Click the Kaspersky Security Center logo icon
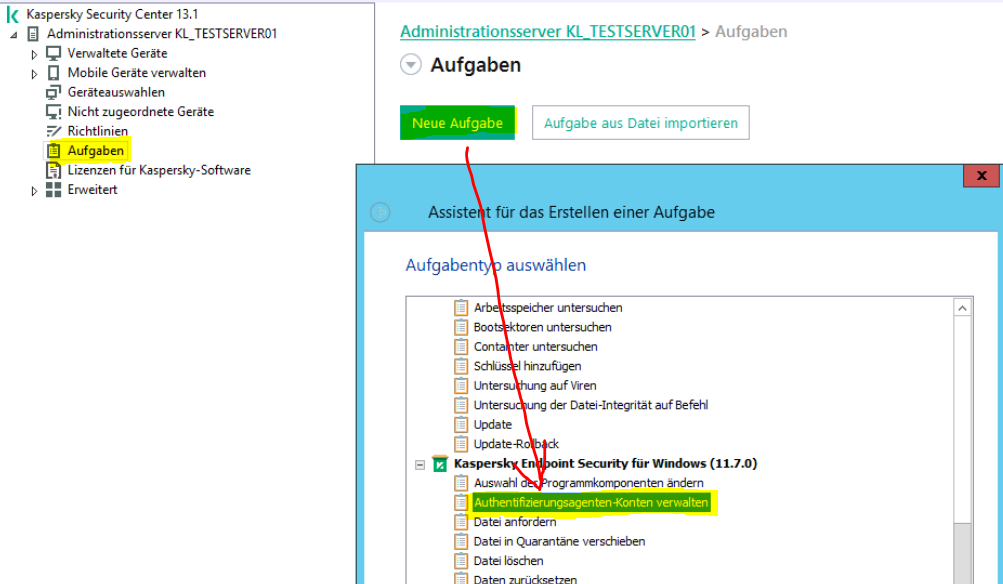 coord(12,14)
